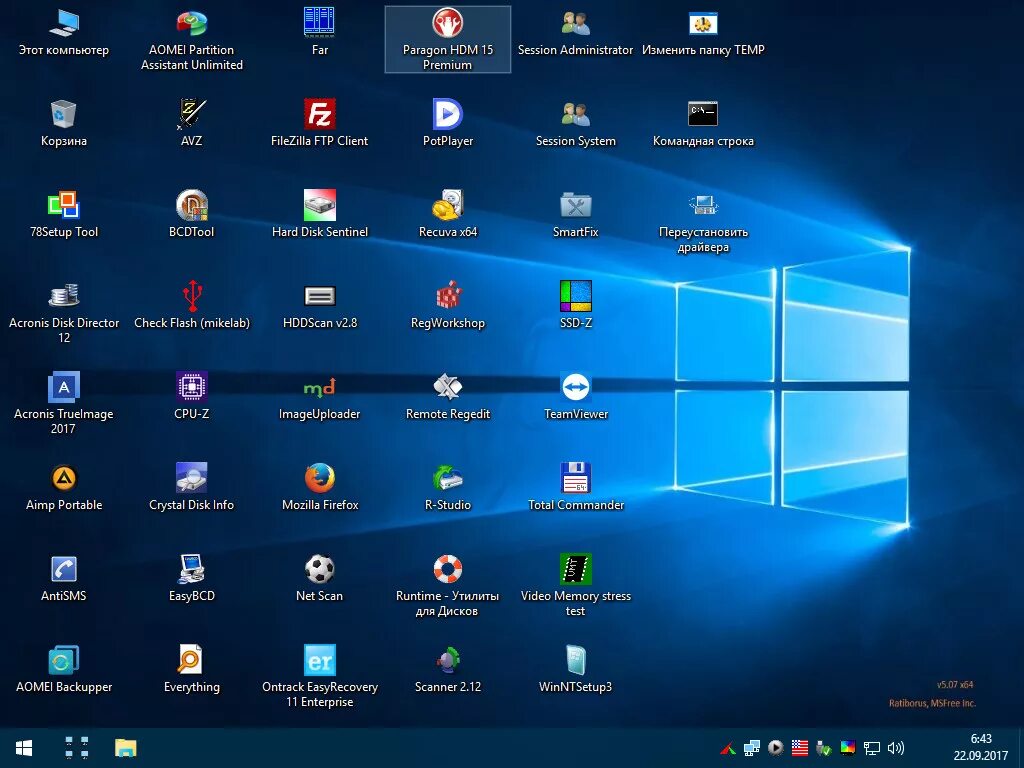Open the SSD-Z icon
This screenshot has height=768, width=1024.
tap(575, 305)
